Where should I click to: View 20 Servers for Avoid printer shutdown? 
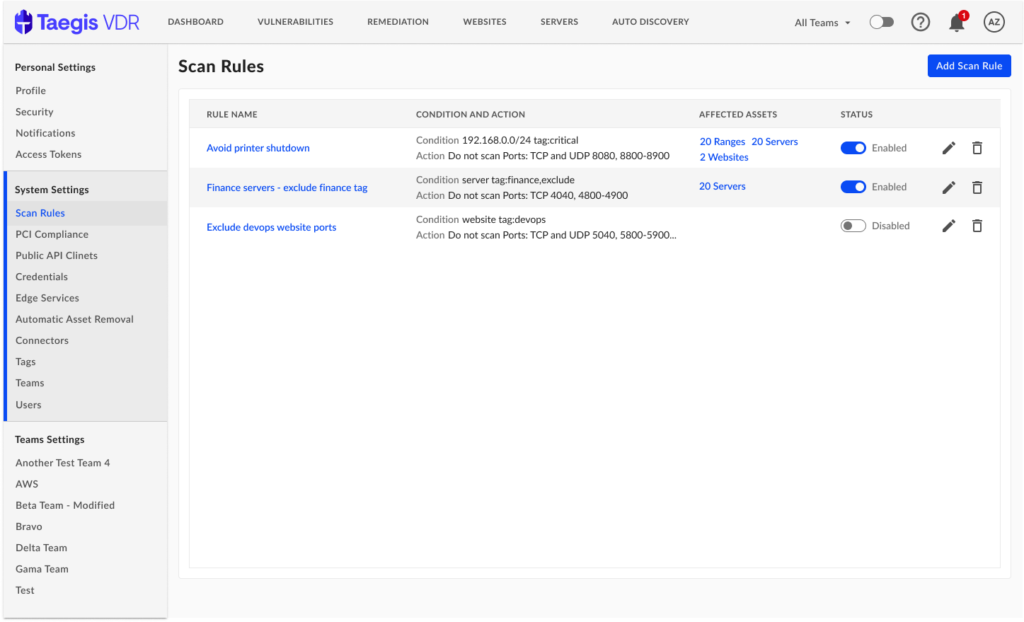tap(775, 142)
